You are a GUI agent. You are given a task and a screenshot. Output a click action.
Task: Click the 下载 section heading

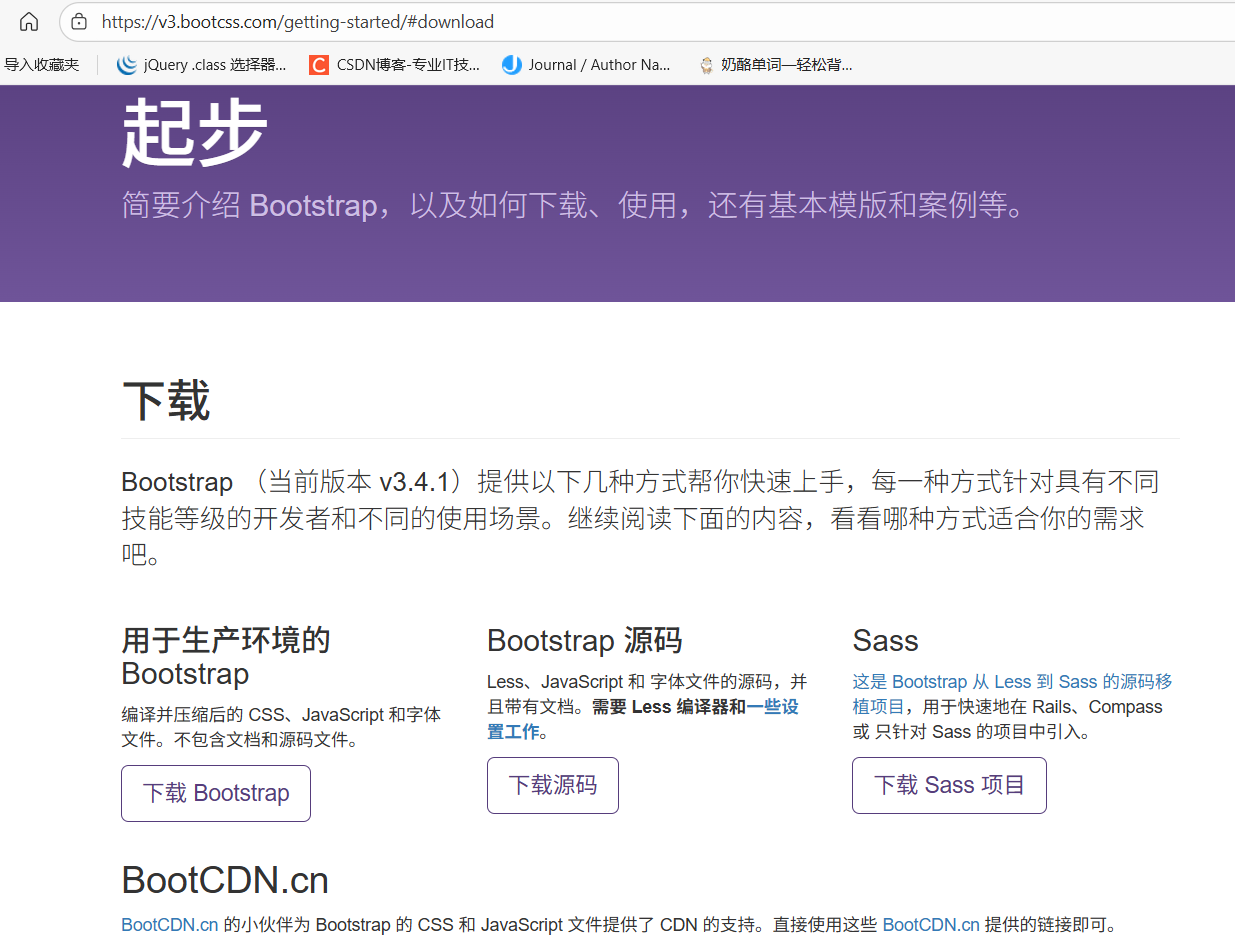point(166,401)
